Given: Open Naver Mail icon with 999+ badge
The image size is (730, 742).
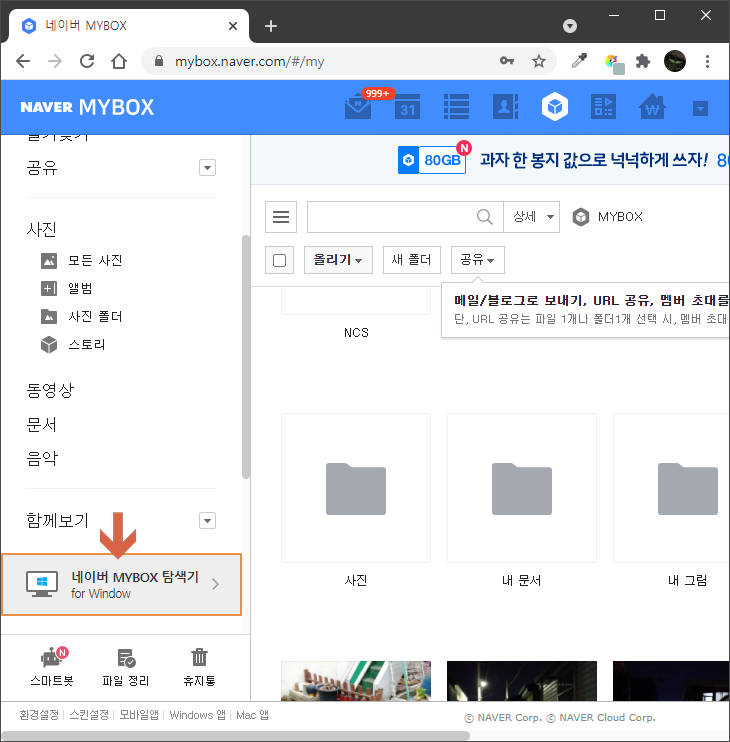Looking at the screenshot, I should tap(359, 107).
